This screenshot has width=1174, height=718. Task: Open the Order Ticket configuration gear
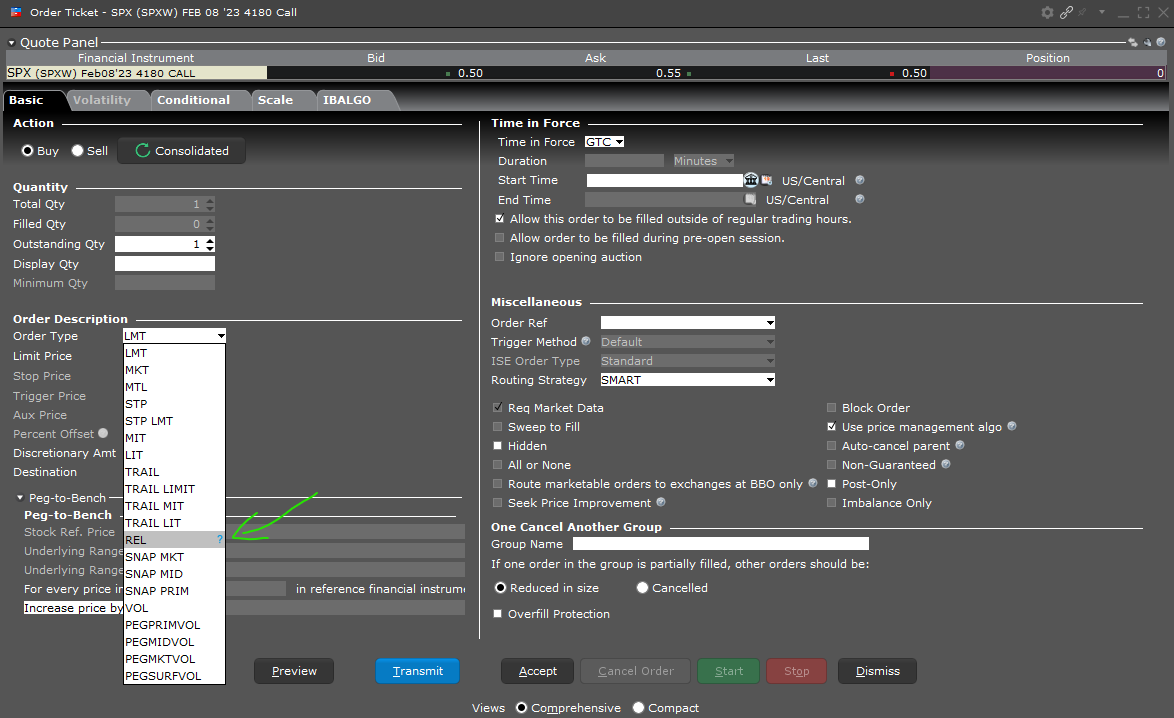tap(1046, 12)
